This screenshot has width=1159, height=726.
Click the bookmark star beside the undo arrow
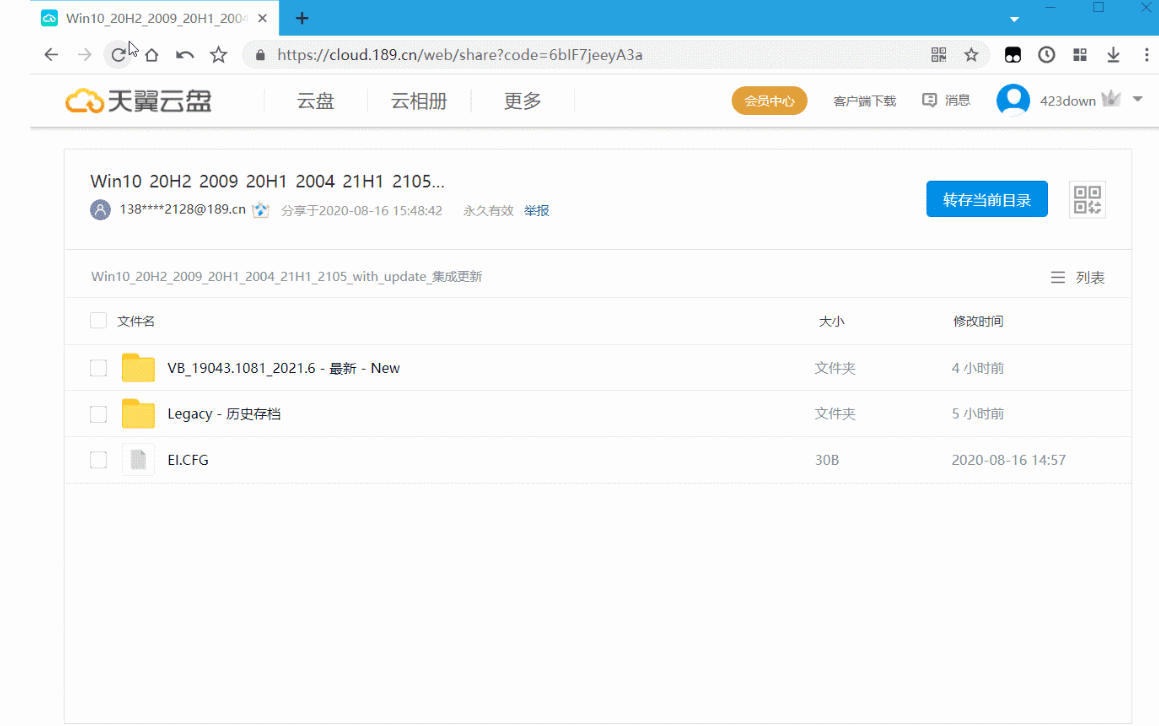coord(219,55)
